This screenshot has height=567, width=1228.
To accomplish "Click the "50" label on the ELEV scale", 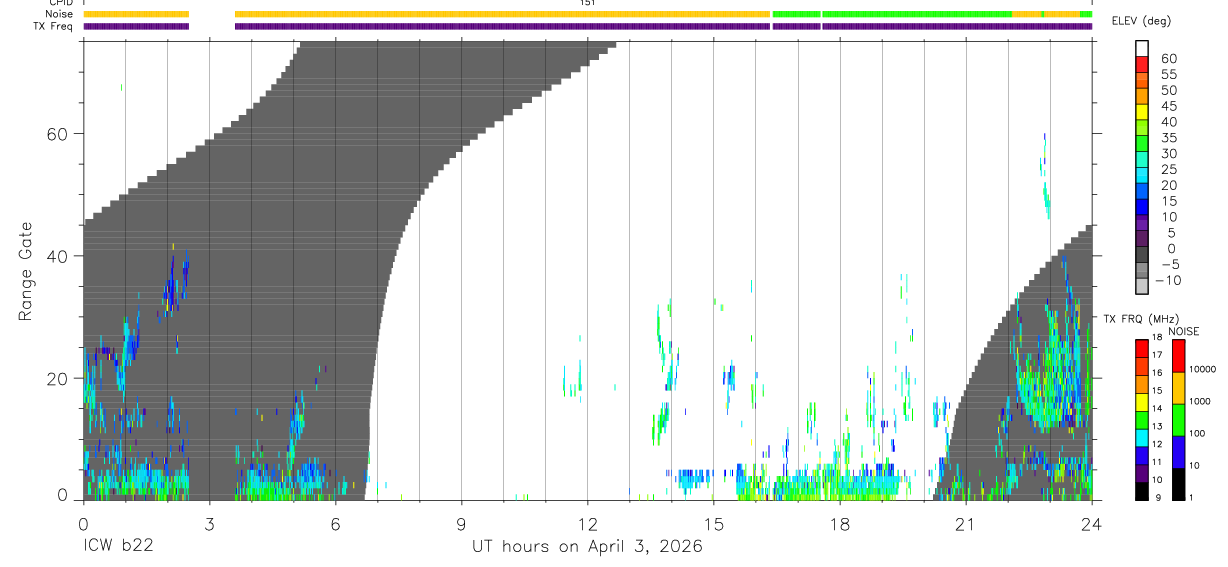I will [x=1168, y=91].
